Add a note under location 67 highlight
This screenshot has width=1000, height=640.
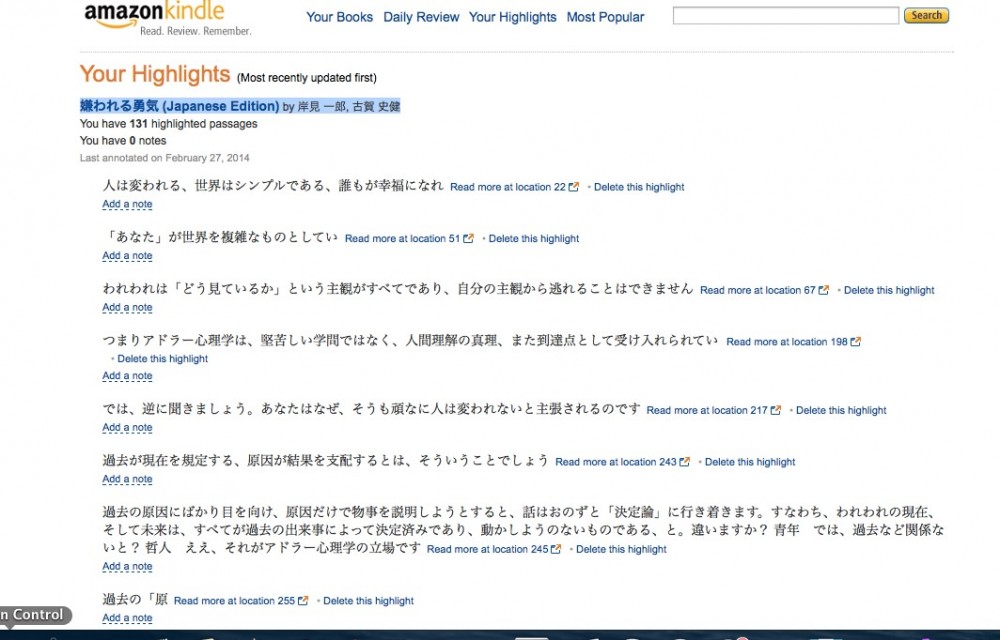tap(128, 307)
